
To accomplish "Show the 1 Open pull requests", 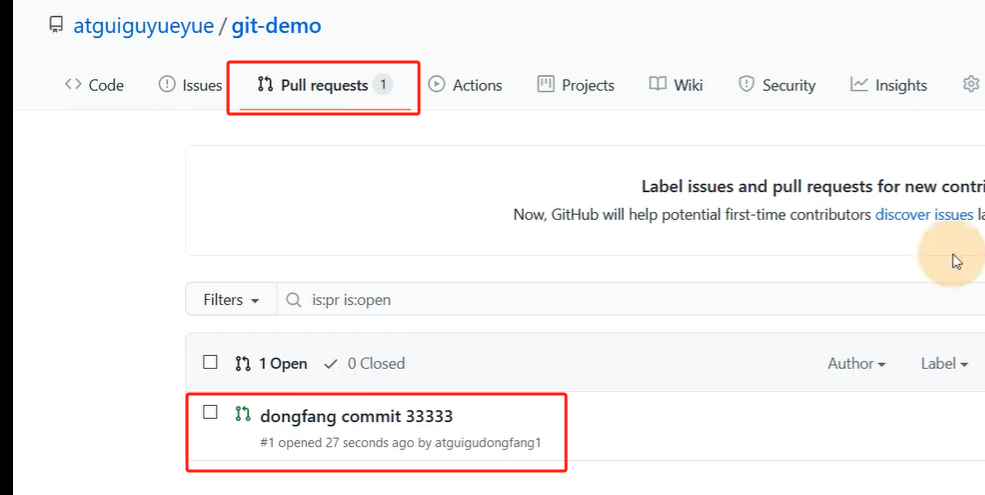I will (x=271, y=364).
